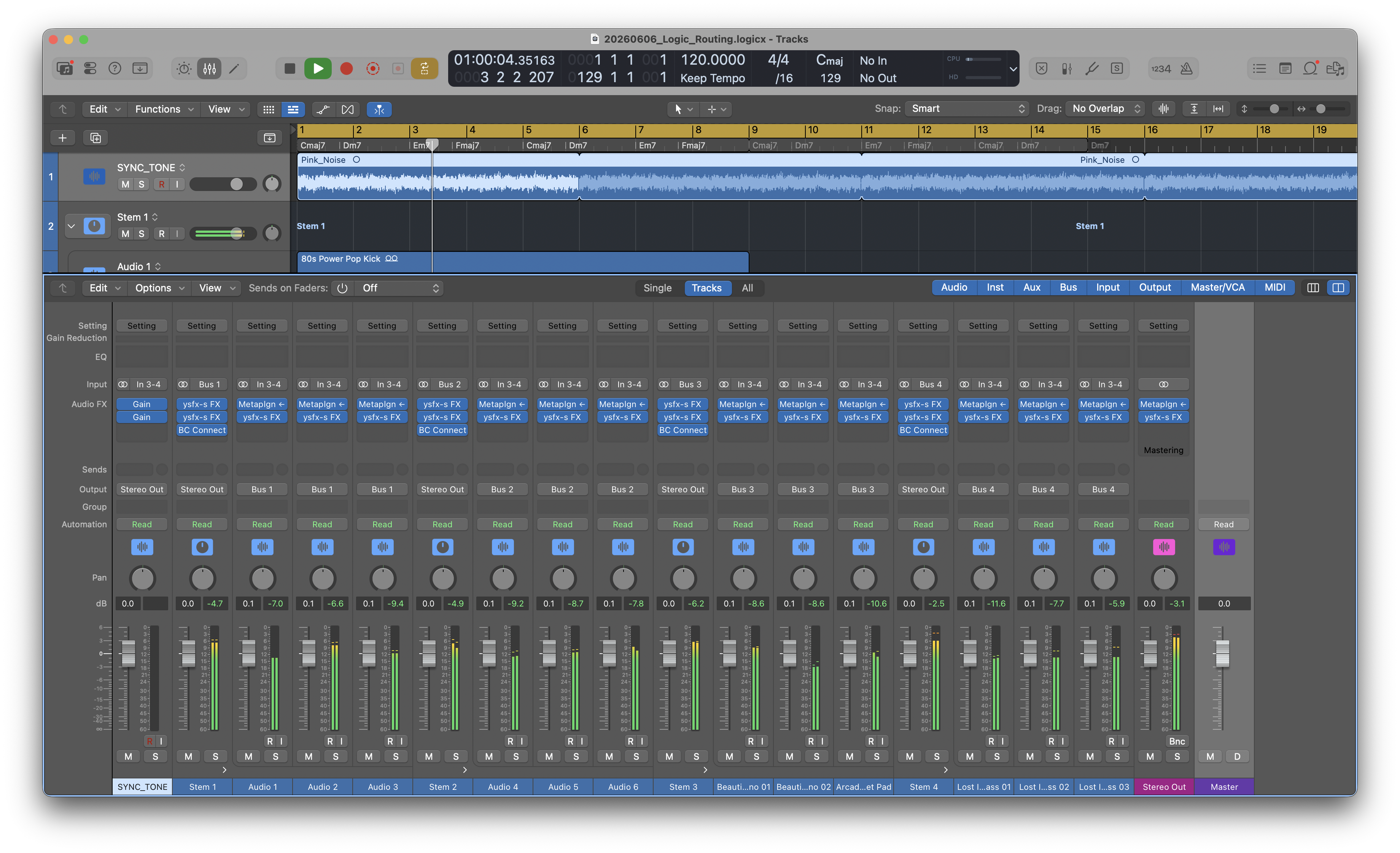
Task: Toggle the Catch Playhead button
Action: click(379, 109)
